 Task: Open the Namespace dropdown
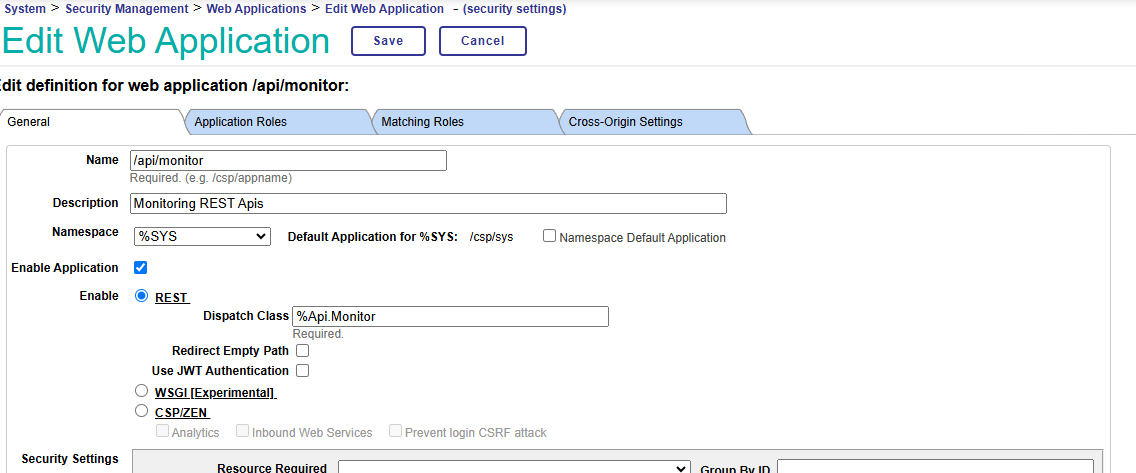202,237
